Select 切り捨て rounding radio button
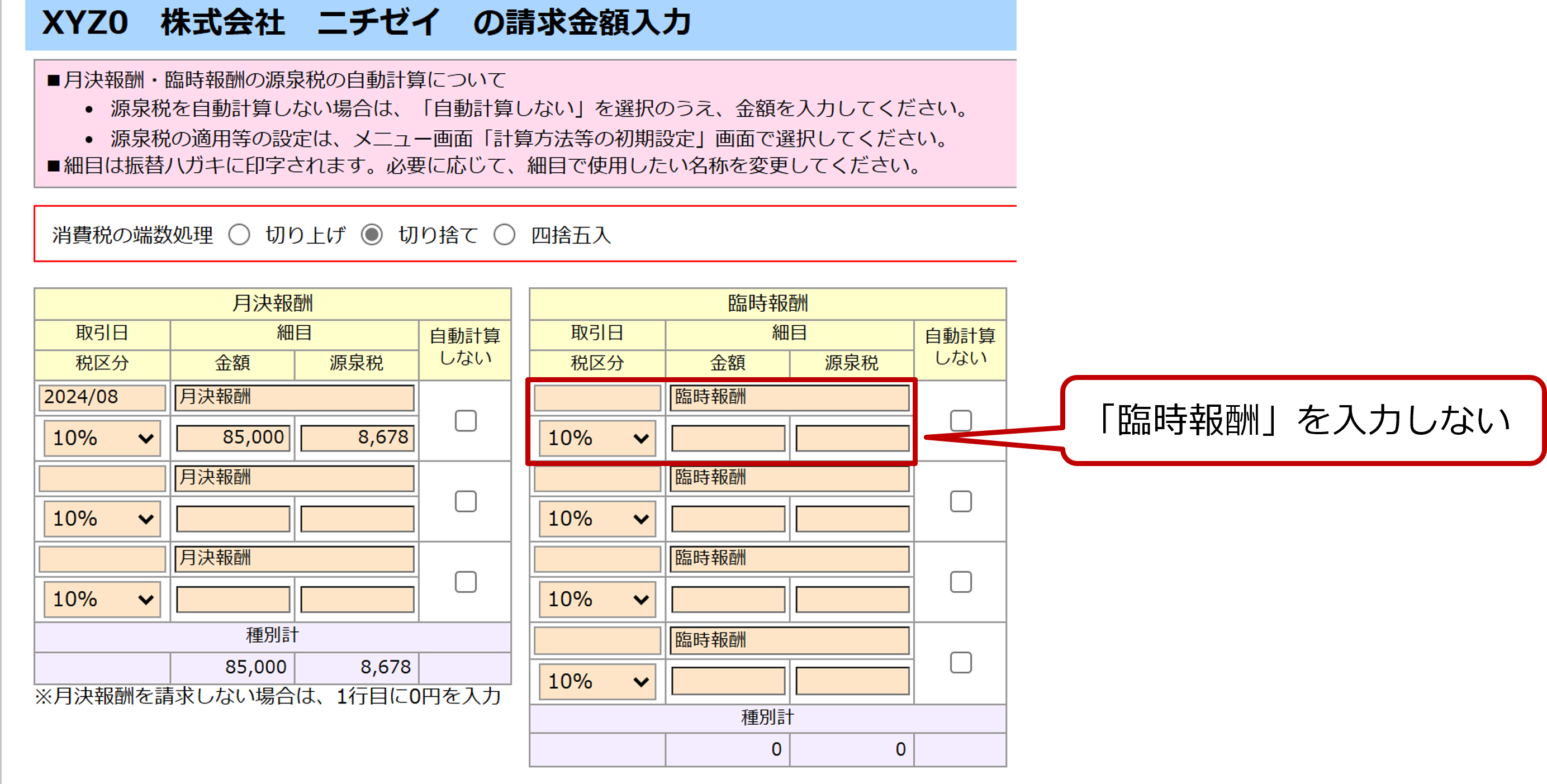1547x784 pixels. point(372,235)
